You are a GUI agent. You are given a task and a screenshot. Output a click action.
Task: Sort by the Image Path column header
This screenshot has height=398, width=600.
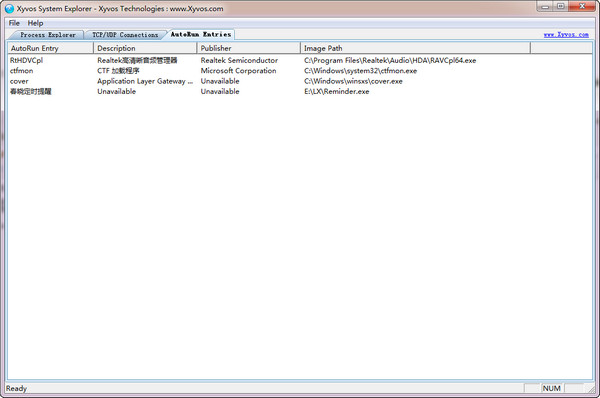416,48
